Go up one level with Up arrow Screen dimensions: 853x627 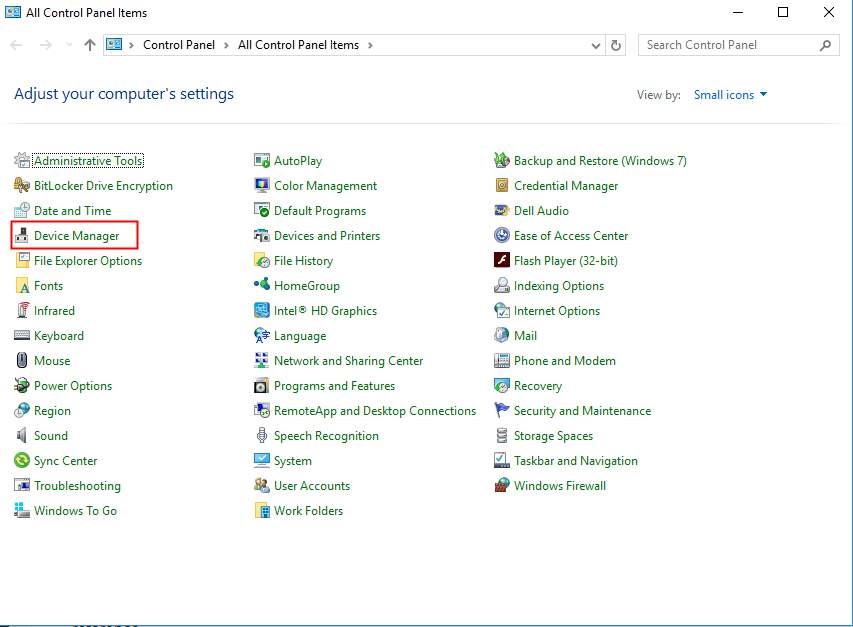90,45
